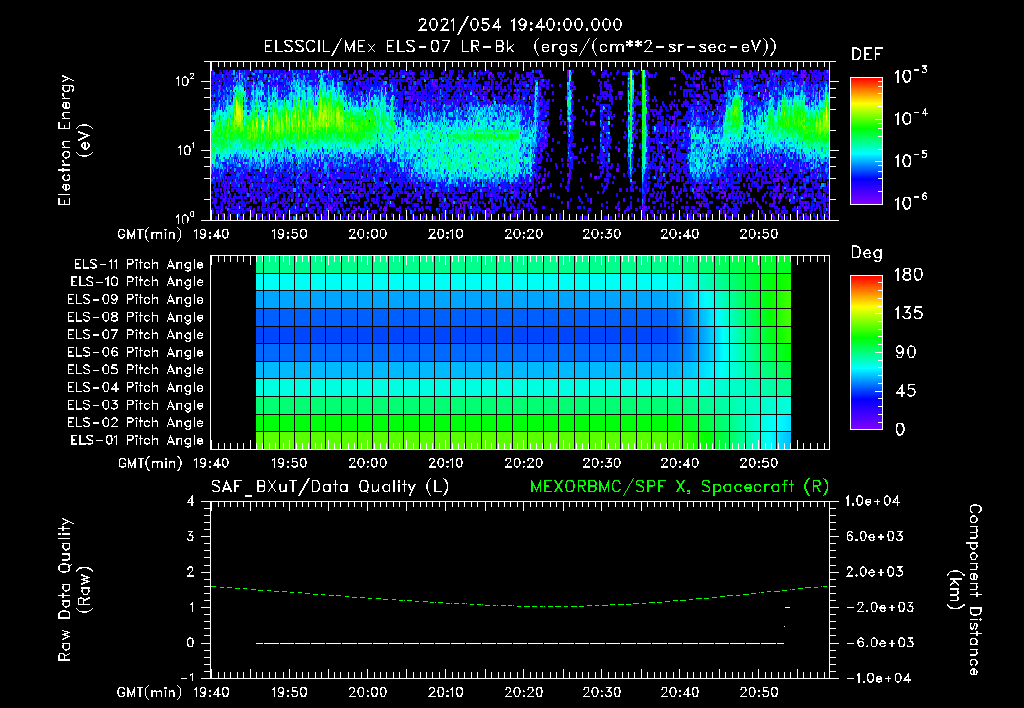Click the 10^0 tick on electron energy axis

[185, 217]
